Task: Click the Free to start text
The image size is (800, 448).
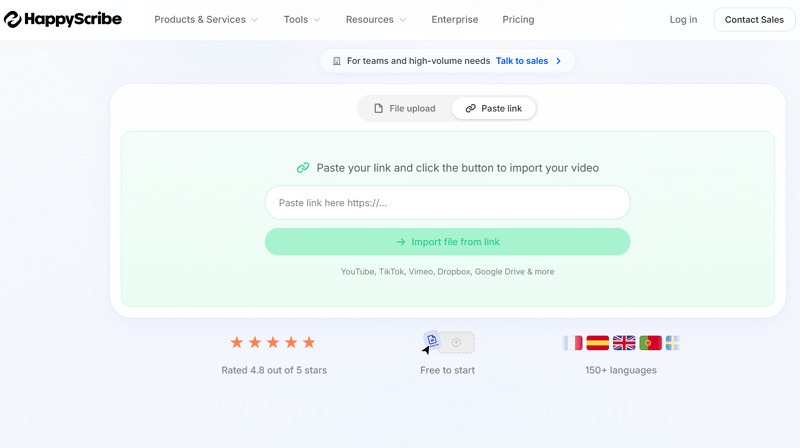Action: point(447,370)
